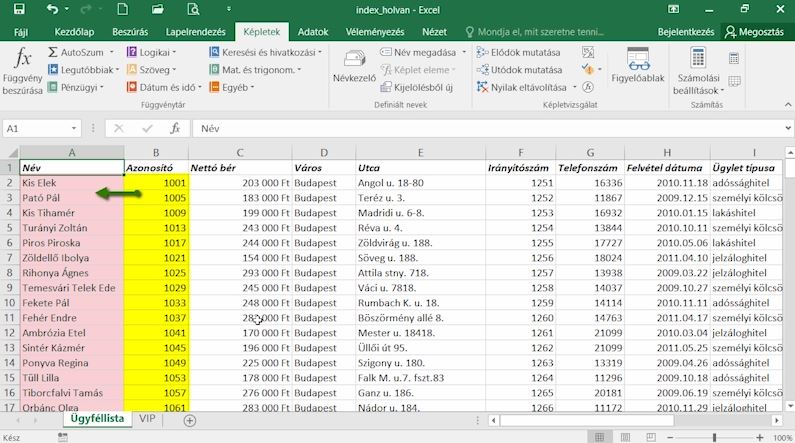Viewport: 795px width, 443px height.
Task: Expand Név megadása dropdown arrow
Action: 463,52
